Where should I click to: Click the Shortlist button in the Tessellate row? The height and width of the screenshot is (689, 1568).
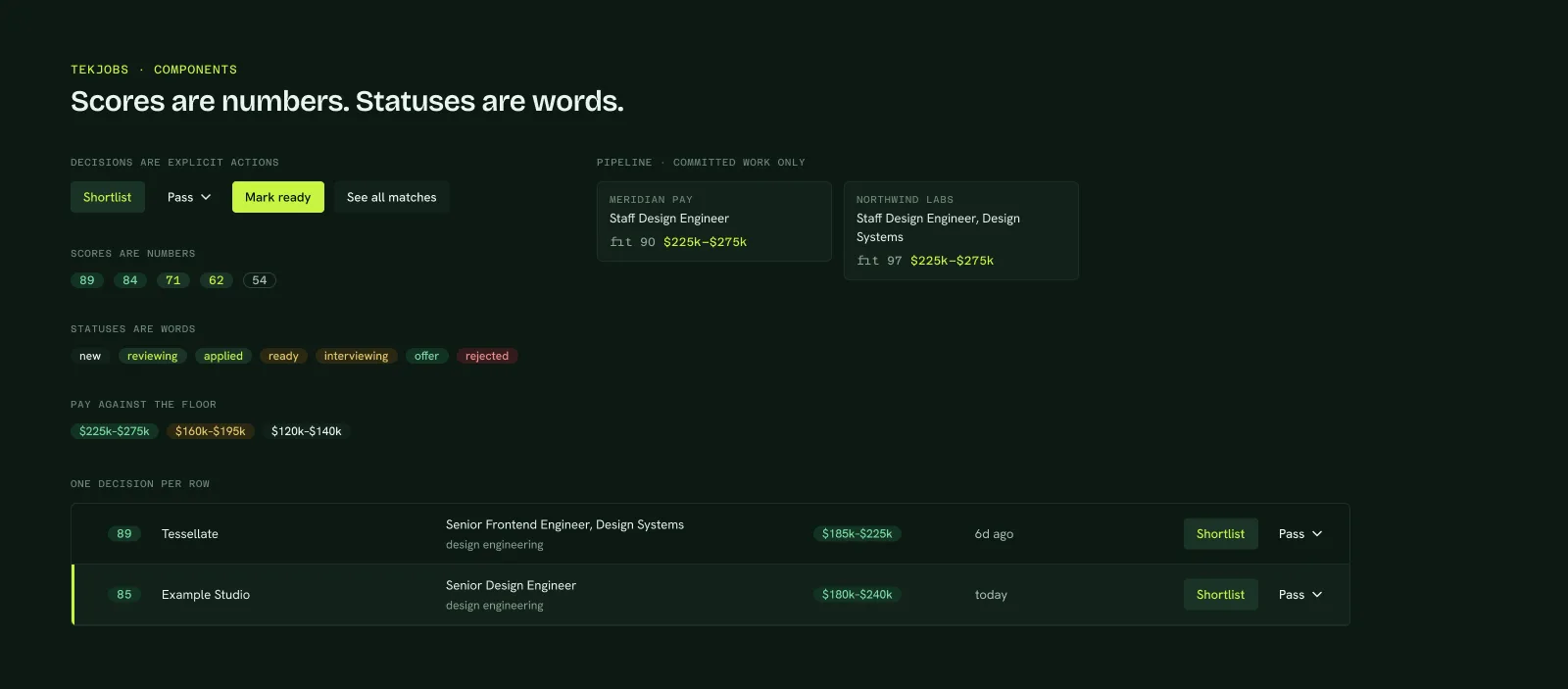click(x=1220, y=534)
